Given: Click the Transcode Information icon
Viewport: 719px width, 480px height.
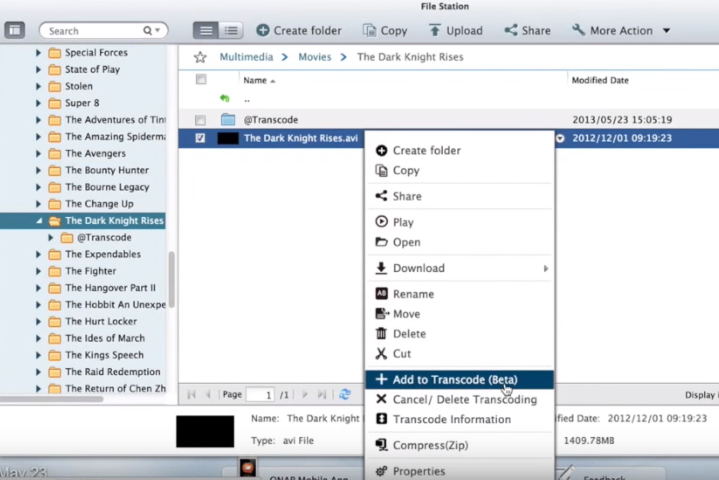Looking at the screenshot, I should click(382, 419).
